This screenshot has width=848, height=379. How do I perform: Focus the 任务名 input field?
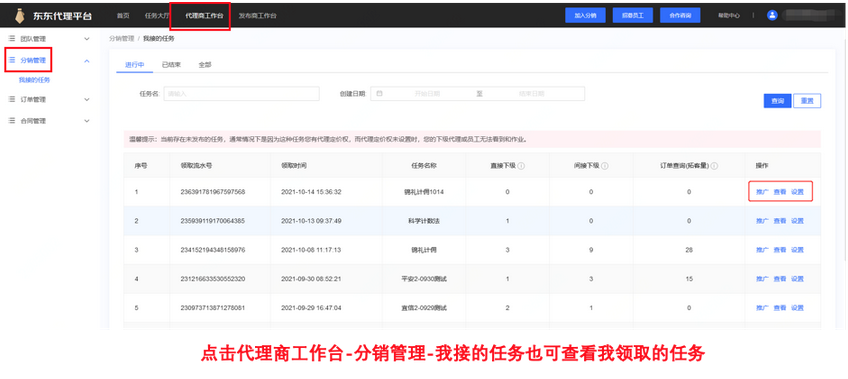point(241,94)
